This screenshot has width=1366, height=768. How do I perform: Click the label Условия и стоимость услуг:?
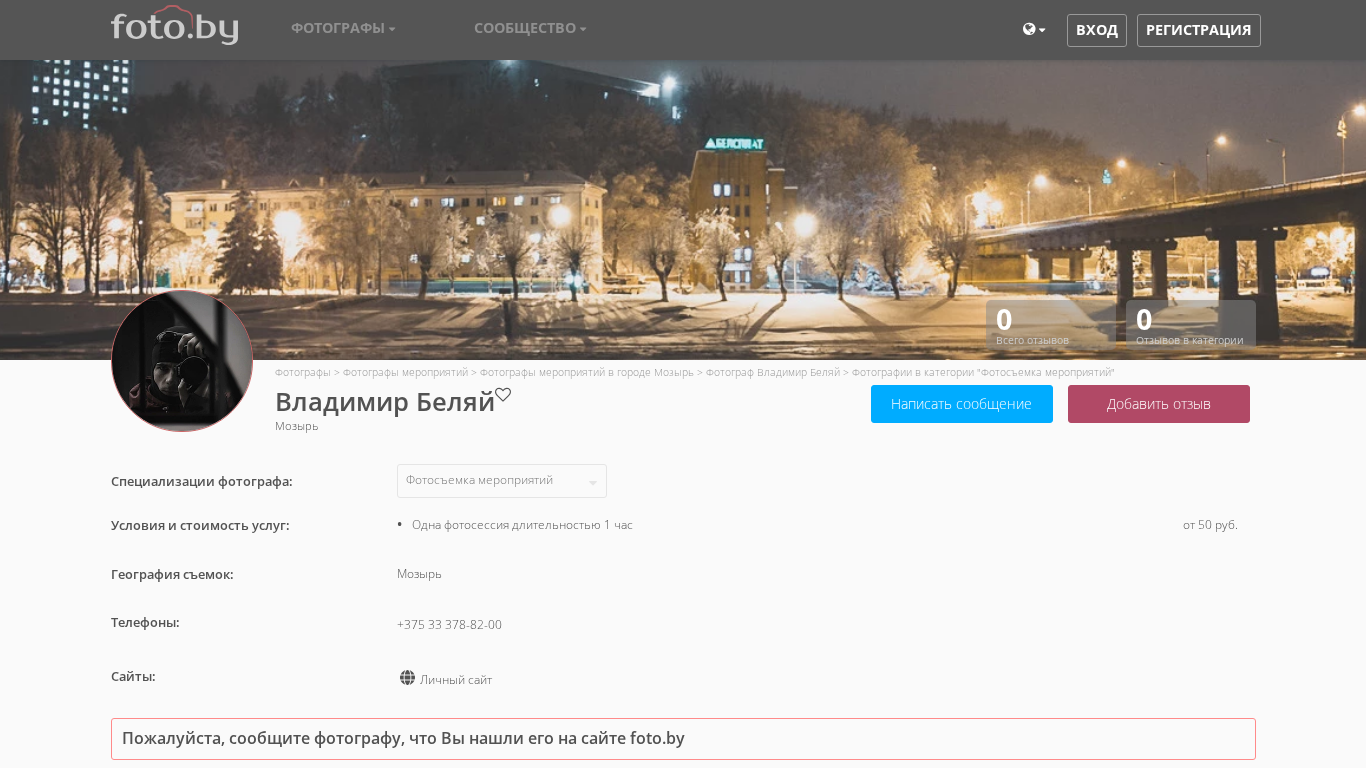pos(200,525)
